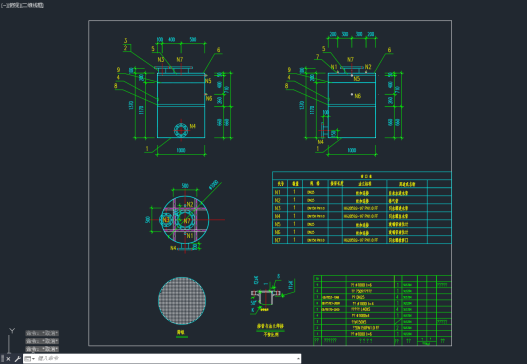Select 1000 width dimension below left elevation
The height and width of the screenshot is (364, 527).
[x=181, y=150]
